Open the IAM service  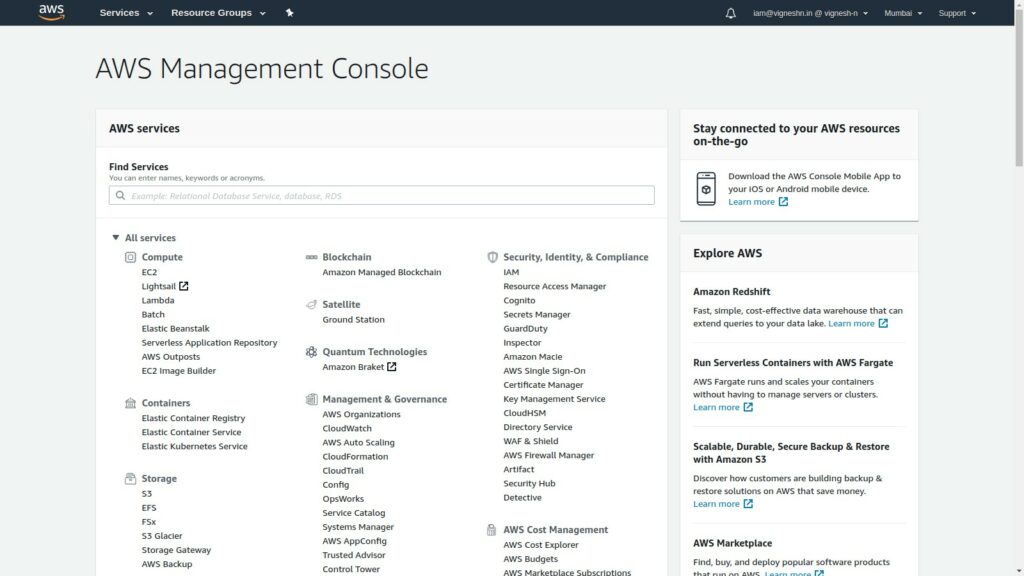point(511,272)
